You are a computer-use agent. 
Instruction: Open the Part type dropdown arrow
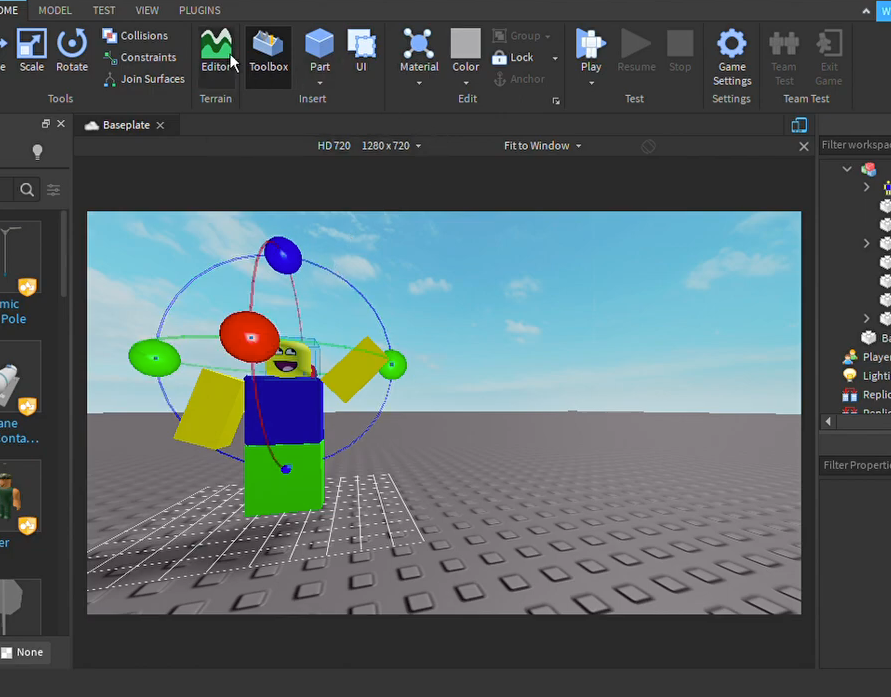tap(320, 83)
